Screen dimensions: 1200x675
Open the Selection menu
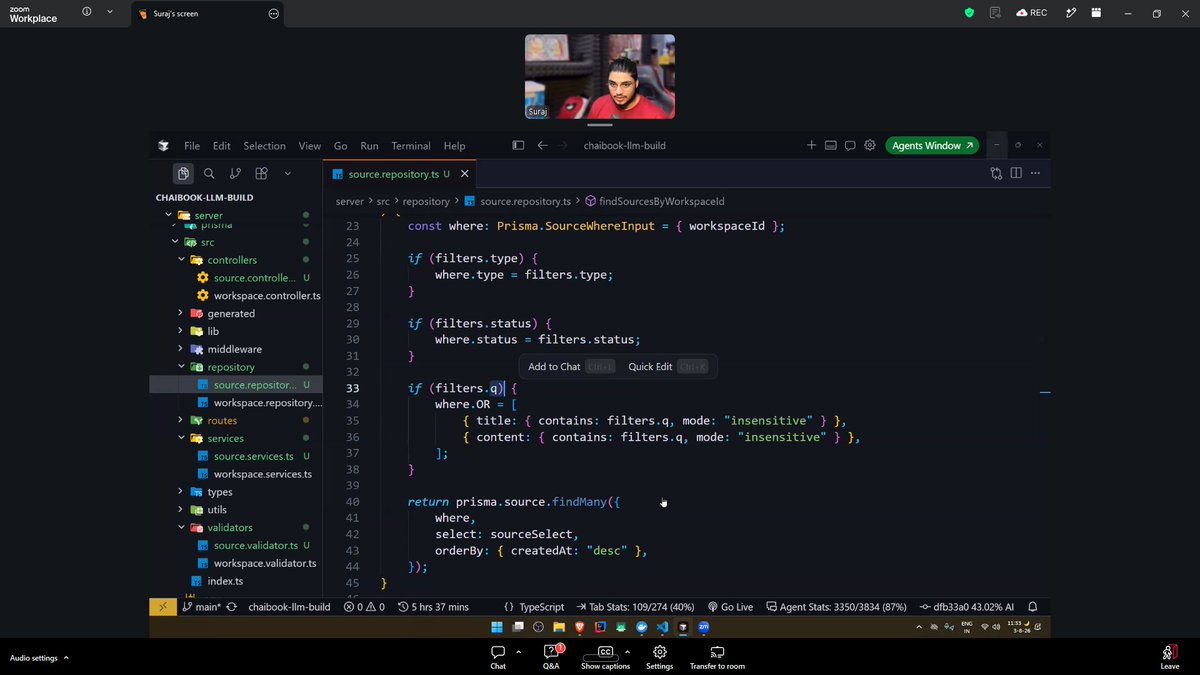(264, 145)
